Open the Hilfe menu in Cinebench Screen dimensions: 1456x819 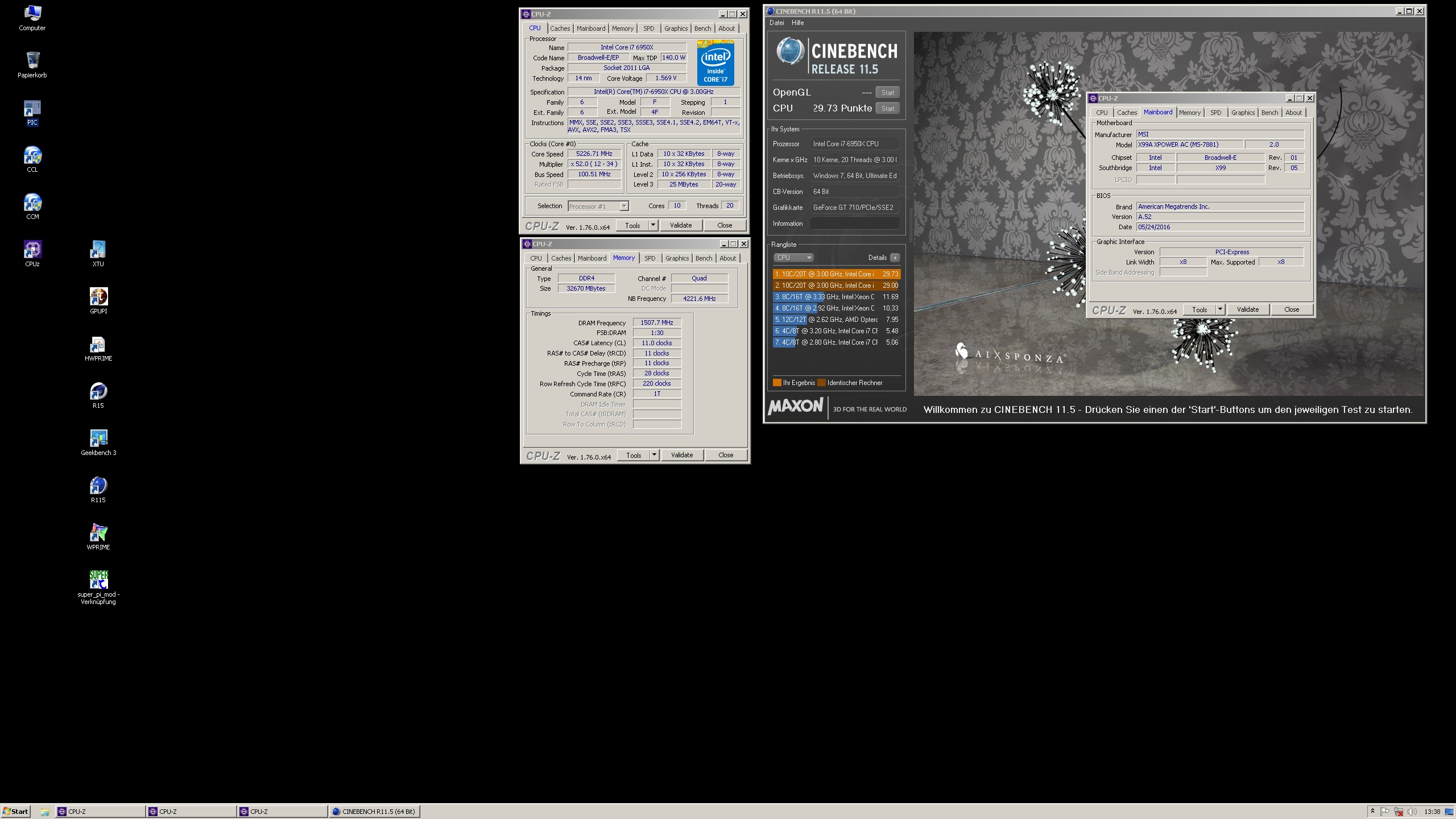[x=797, y=23]
